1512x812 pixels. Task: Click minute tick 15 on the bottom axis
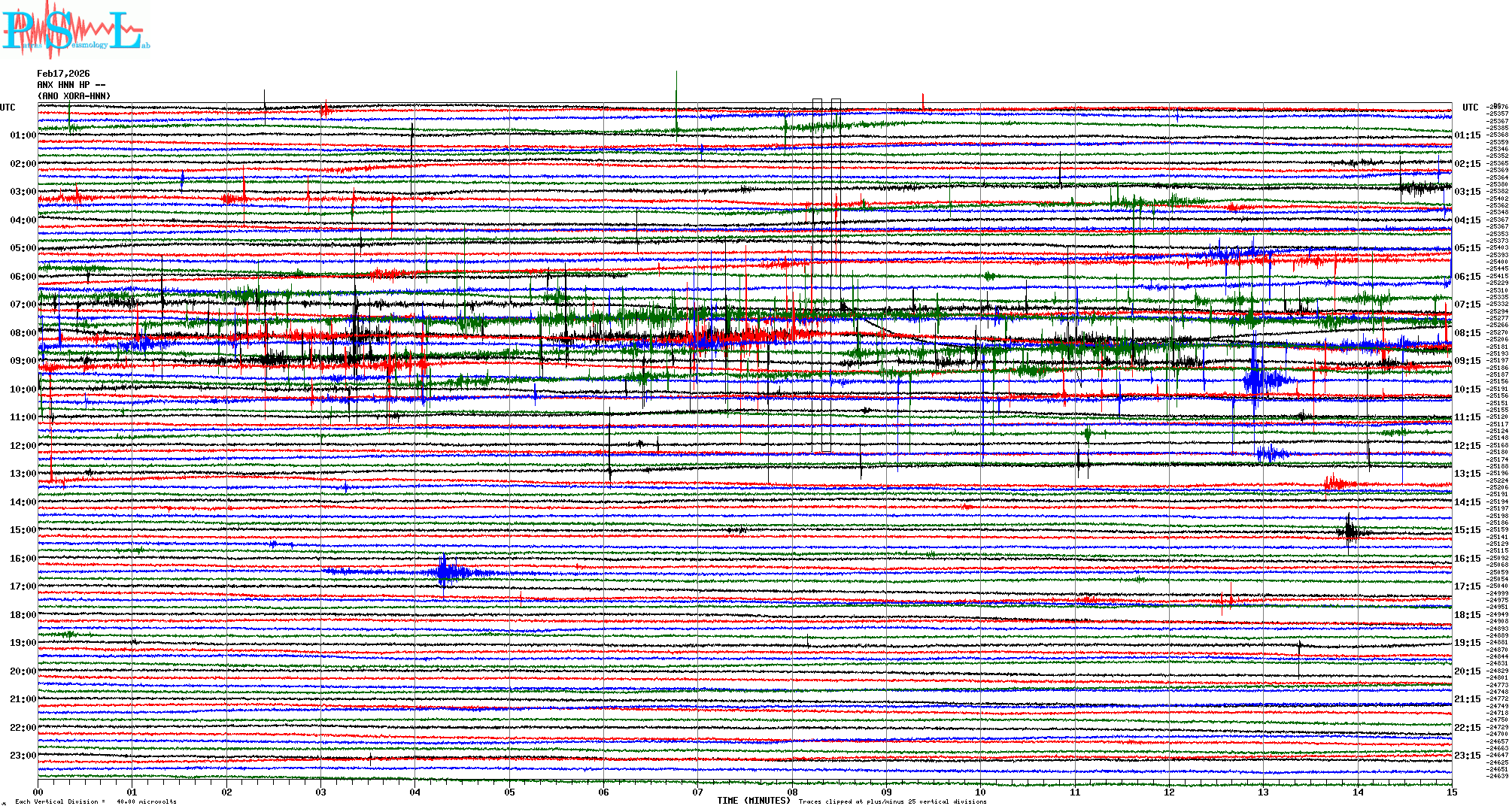pos(1451,792)
